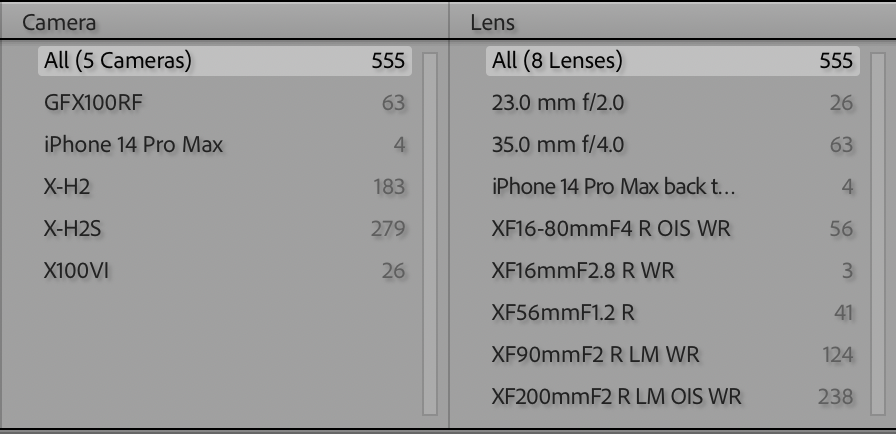Select XF56mmF1.2 R lens entry
The height and width of the screenshot is (434, 896).
pos(672,313)
